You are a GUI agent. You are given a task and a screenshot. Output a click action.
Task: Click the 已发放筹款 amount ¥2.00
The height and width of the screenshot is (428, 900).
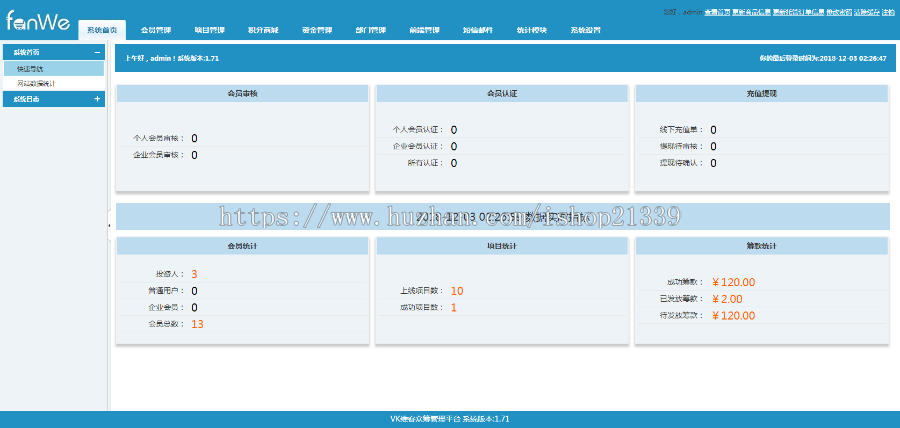tap(727, 299)
